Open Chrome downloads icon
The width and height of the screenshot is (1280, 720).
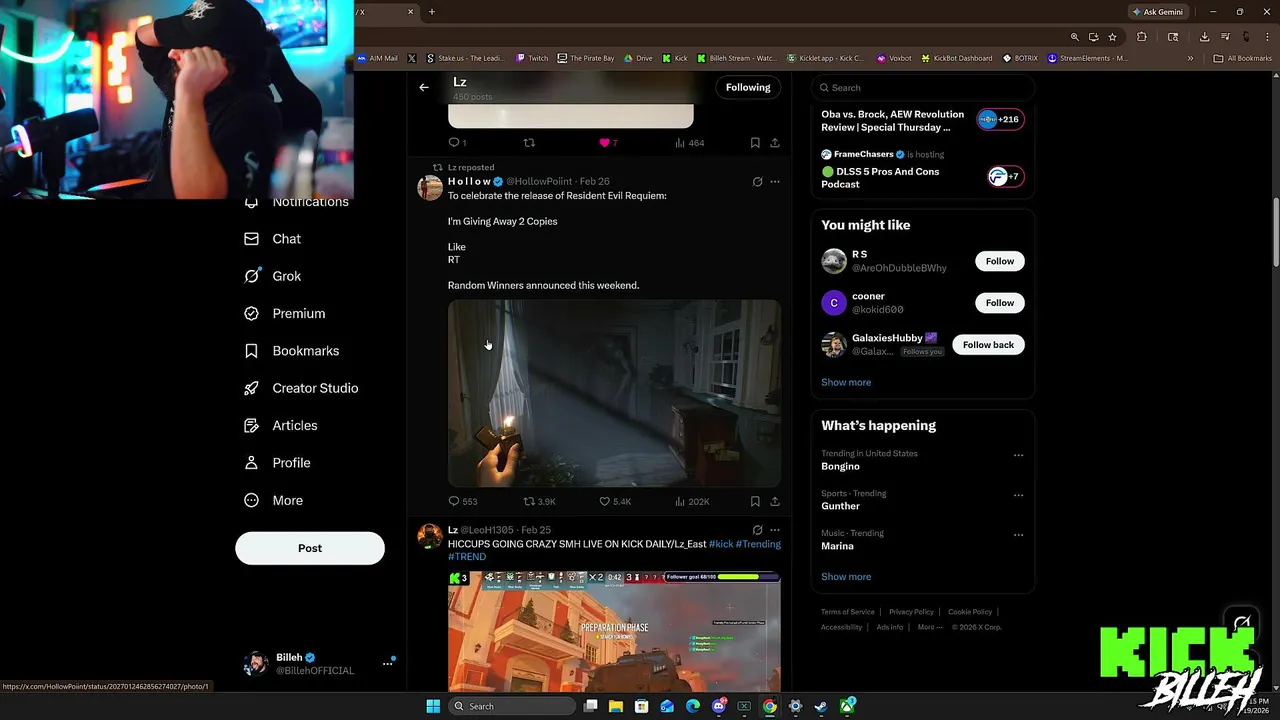[x=1205, y=37]
